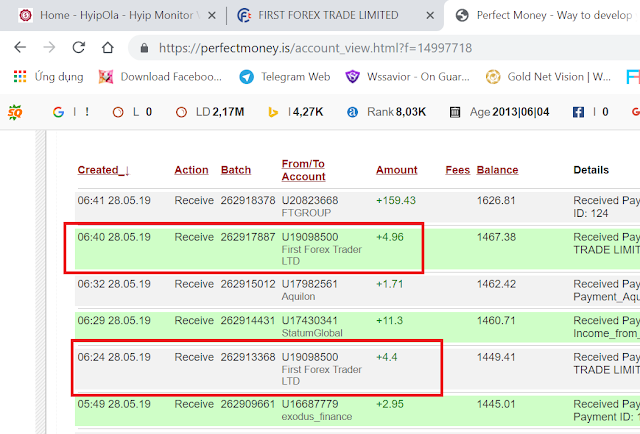Open the Ứng dụng apps grid bookmark
640x434 pixels.
pyautogui.click(x=48, y=77)
